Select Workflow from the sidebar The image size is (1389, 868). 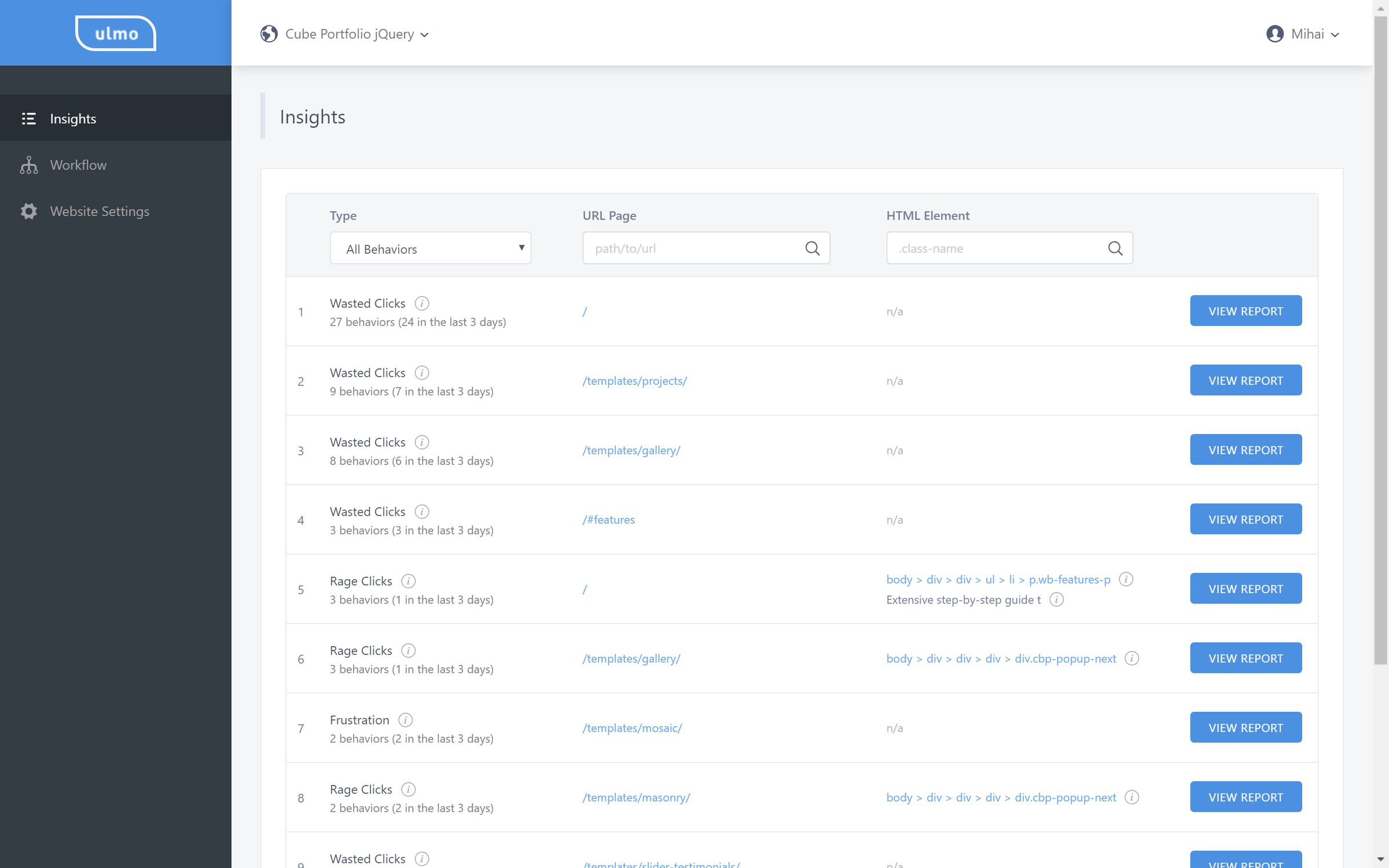click(78, 165)
